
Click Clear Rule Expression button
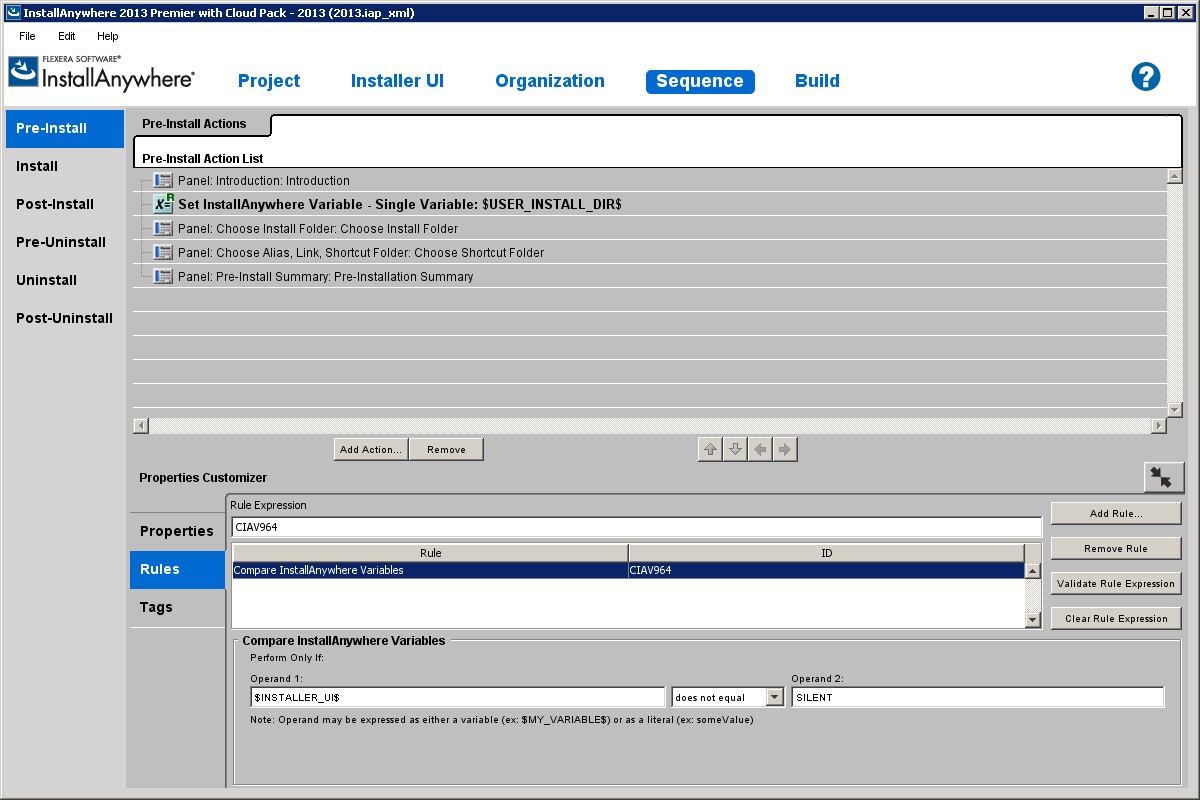pyautogui.click(x=1116, y=619)
